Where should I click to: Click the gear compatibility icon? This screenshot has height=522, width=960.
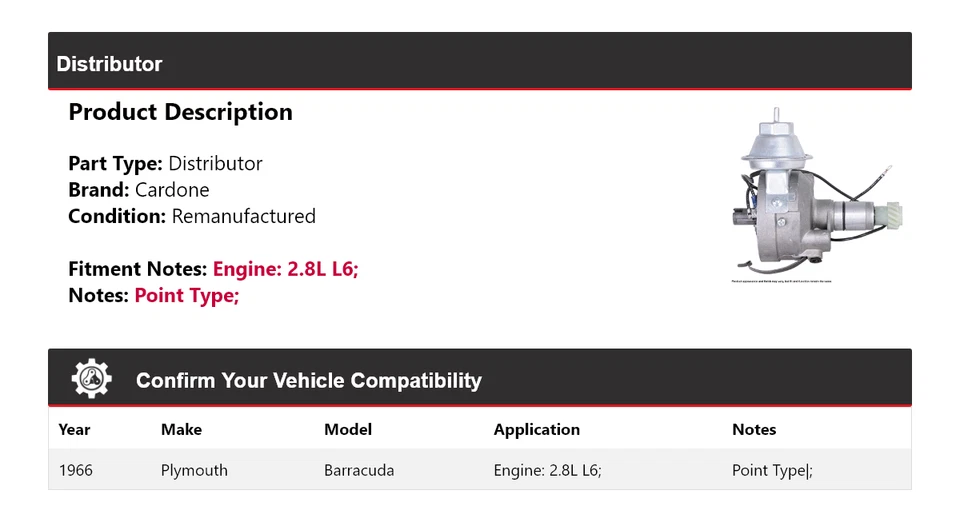(92, 379)
